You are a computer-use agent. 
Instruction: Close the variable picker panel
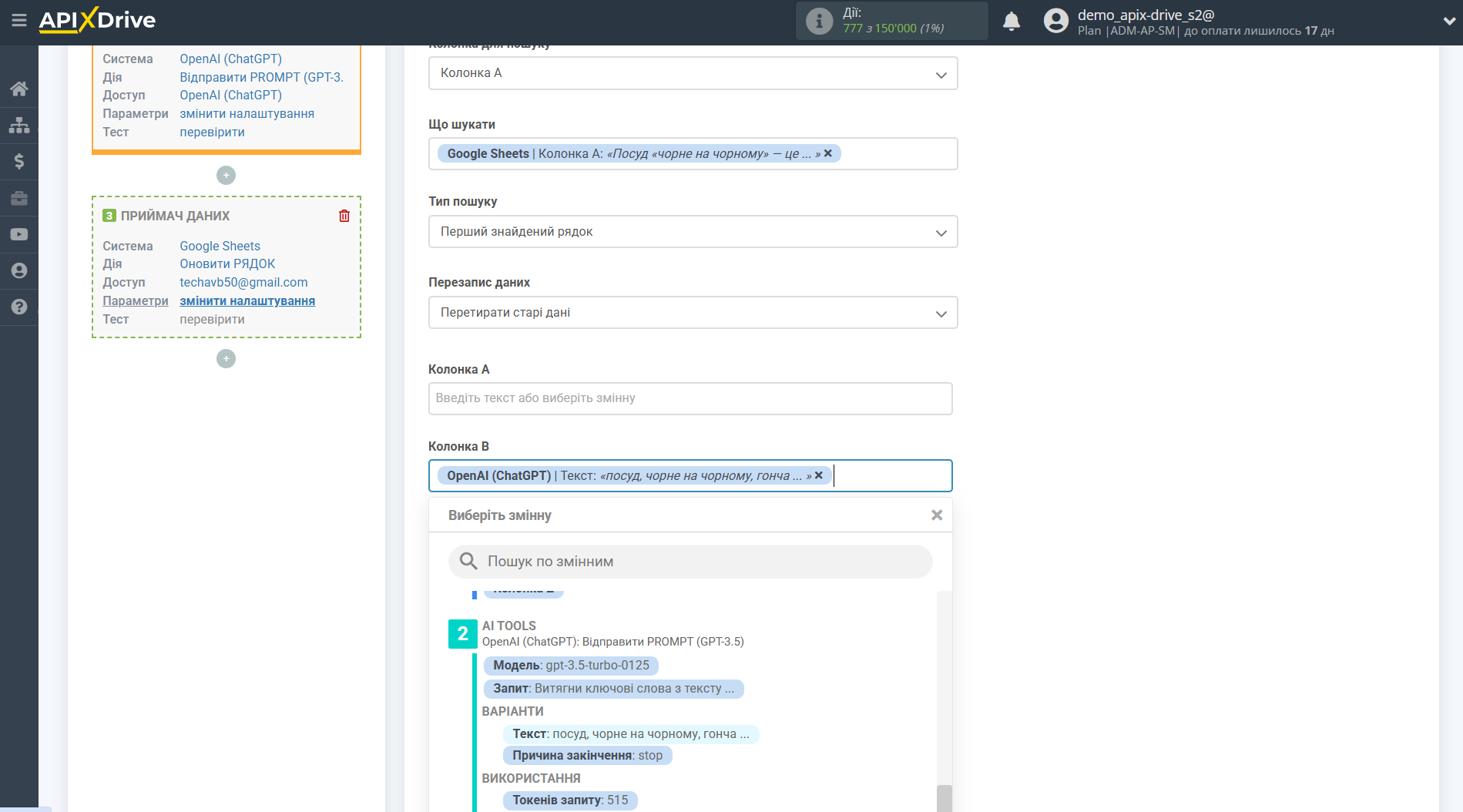[937, 515]
